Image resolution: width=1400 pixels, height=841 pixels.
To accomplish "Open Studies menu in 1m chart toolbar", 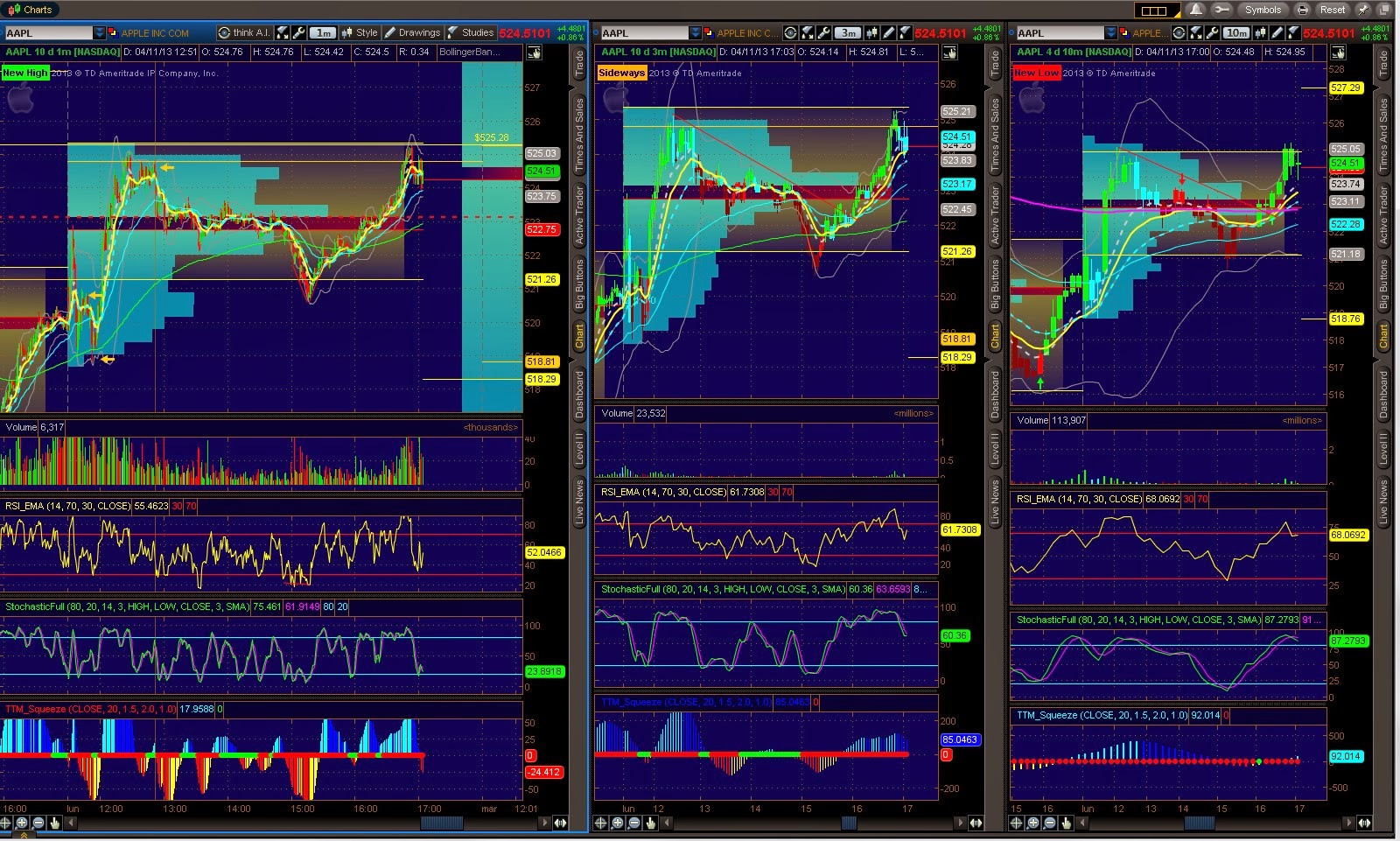I will pos(471,32).
